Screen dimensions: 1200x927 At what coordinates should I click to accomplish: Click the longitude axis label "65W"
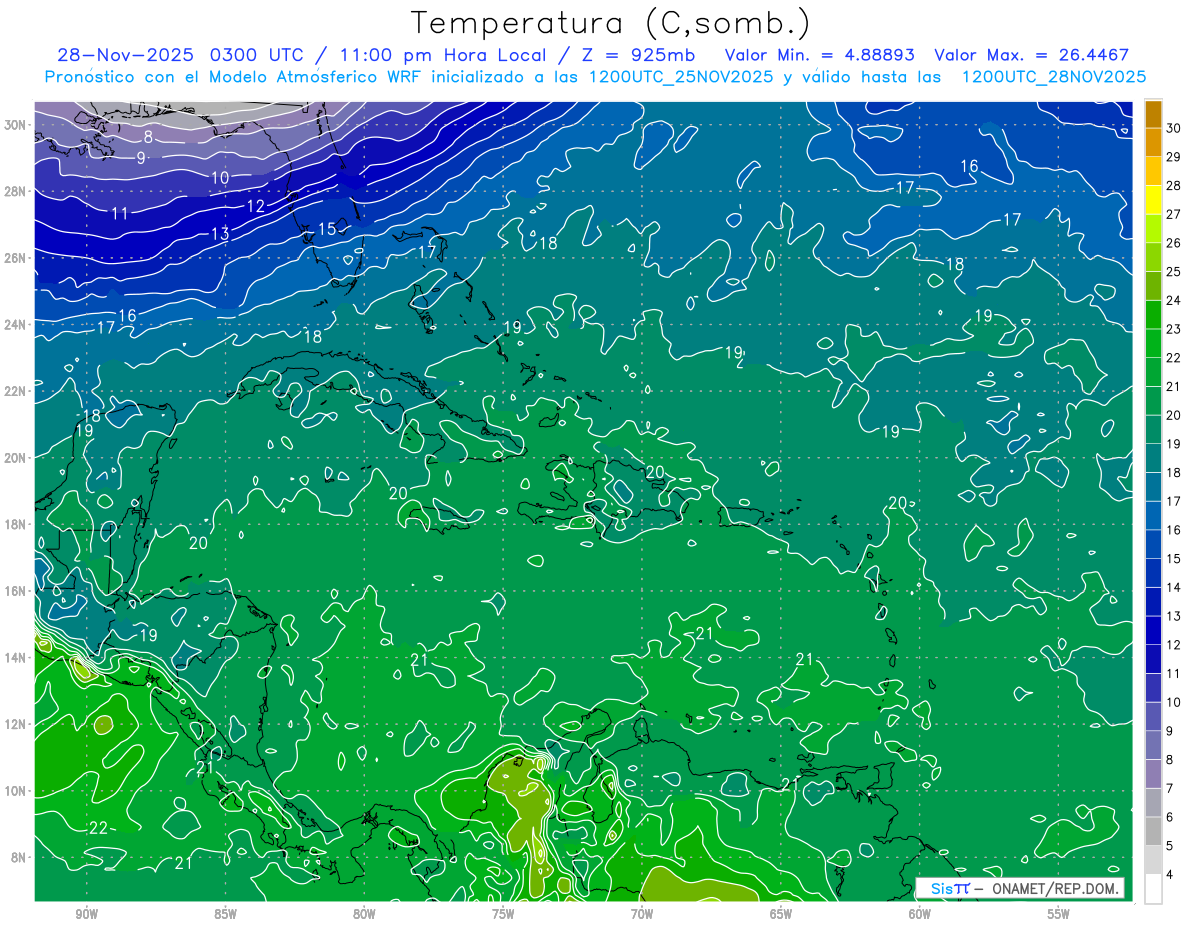[x=781, y=915]
